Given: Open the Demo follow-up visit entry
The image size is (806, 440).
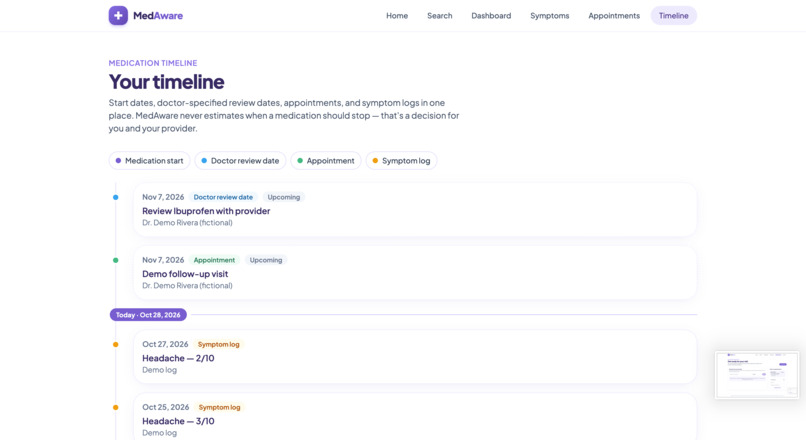Looking at the screenshot, I should [415, 273].
